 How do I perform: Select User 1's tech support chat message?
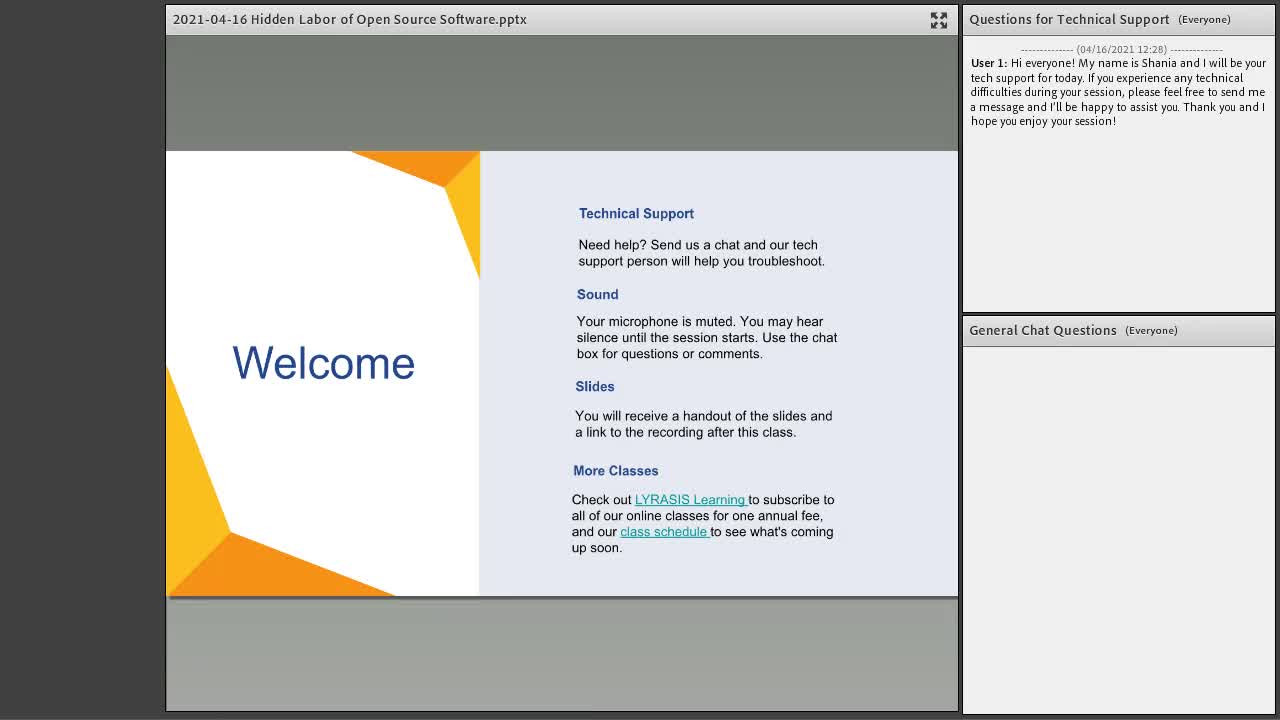(x=1118, y=92)
